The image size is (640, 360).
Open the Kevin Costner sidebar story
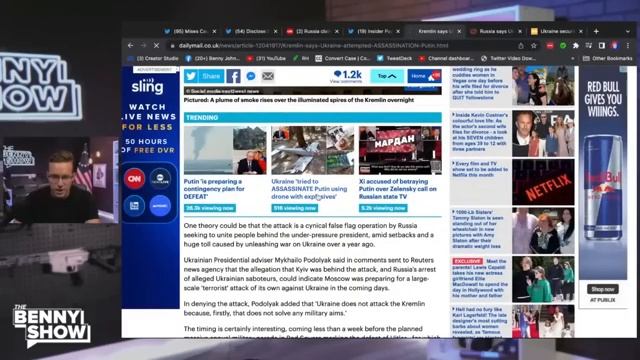coord(480,132)
